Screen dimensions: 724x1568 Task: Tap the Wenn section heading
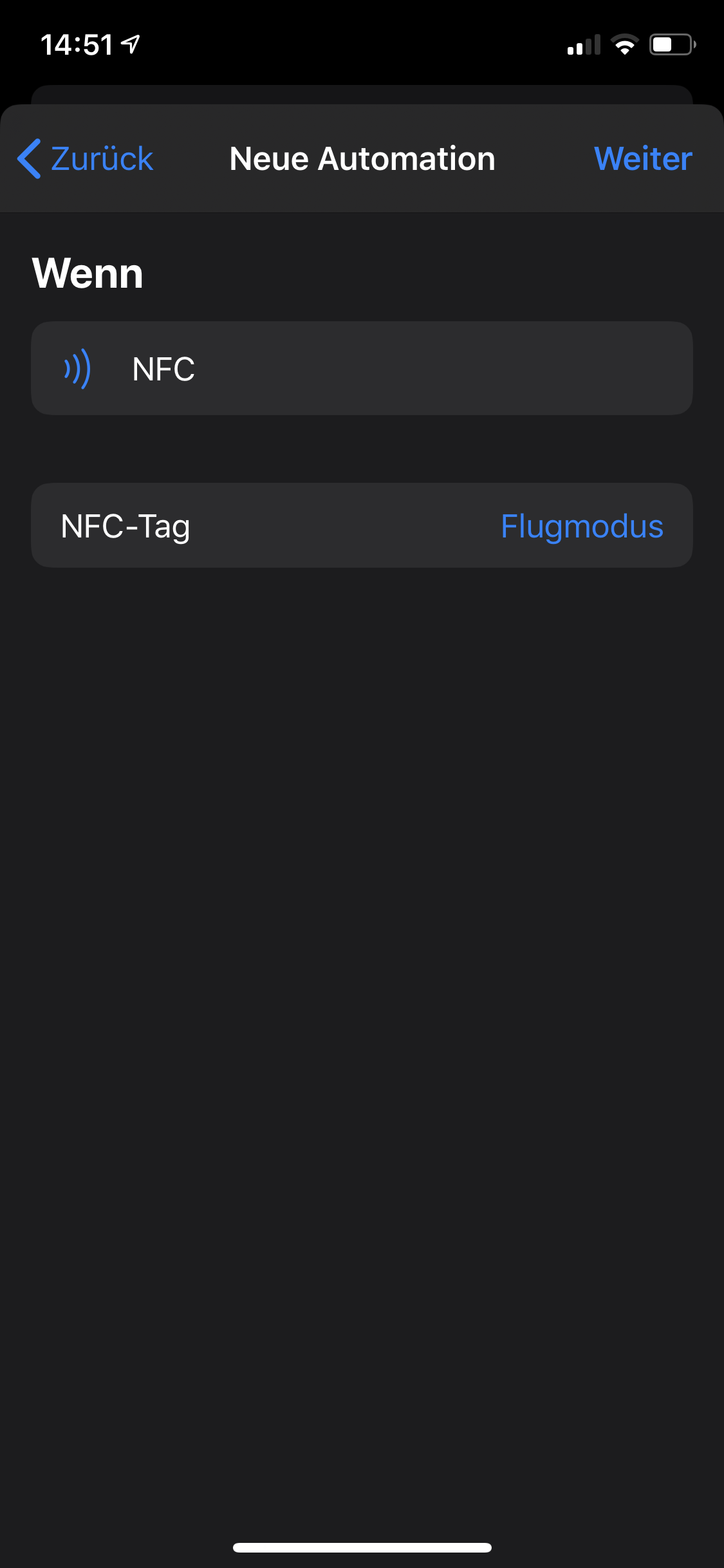pyautogui.click(x=88, y=273)
